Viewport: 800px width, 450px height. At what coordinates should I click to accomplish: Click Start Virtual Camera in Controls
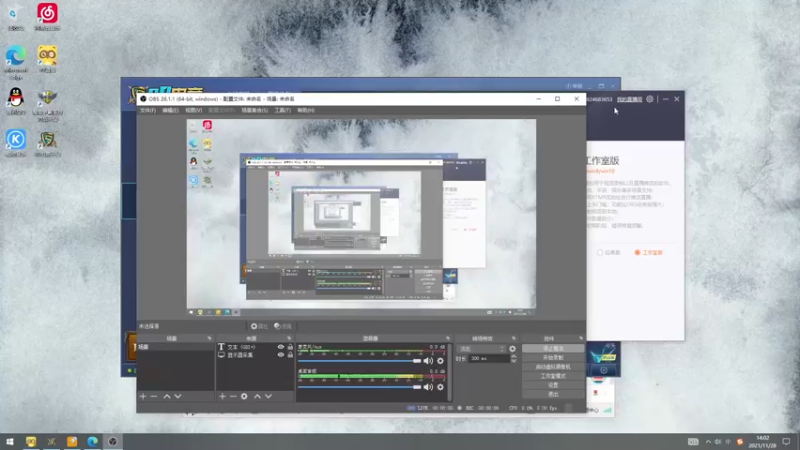pyautogui.click(x=553, y=367)
